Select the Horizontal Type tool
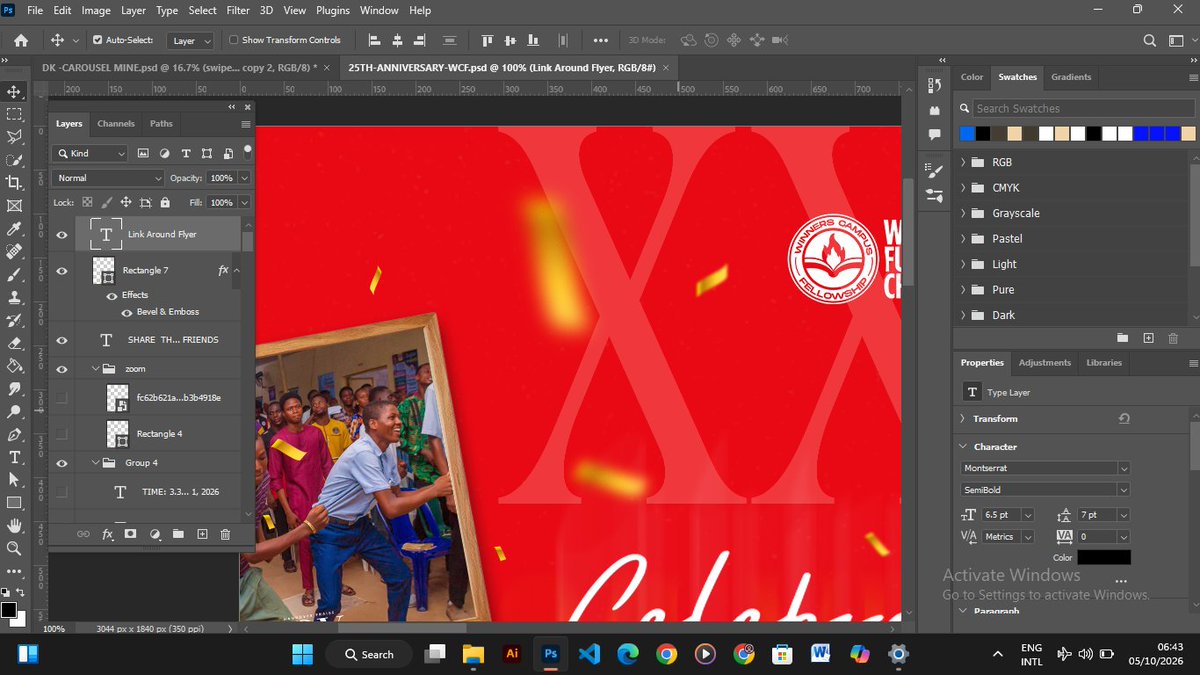The width and height of the screenshot is (1200, 675). (15, 457)
